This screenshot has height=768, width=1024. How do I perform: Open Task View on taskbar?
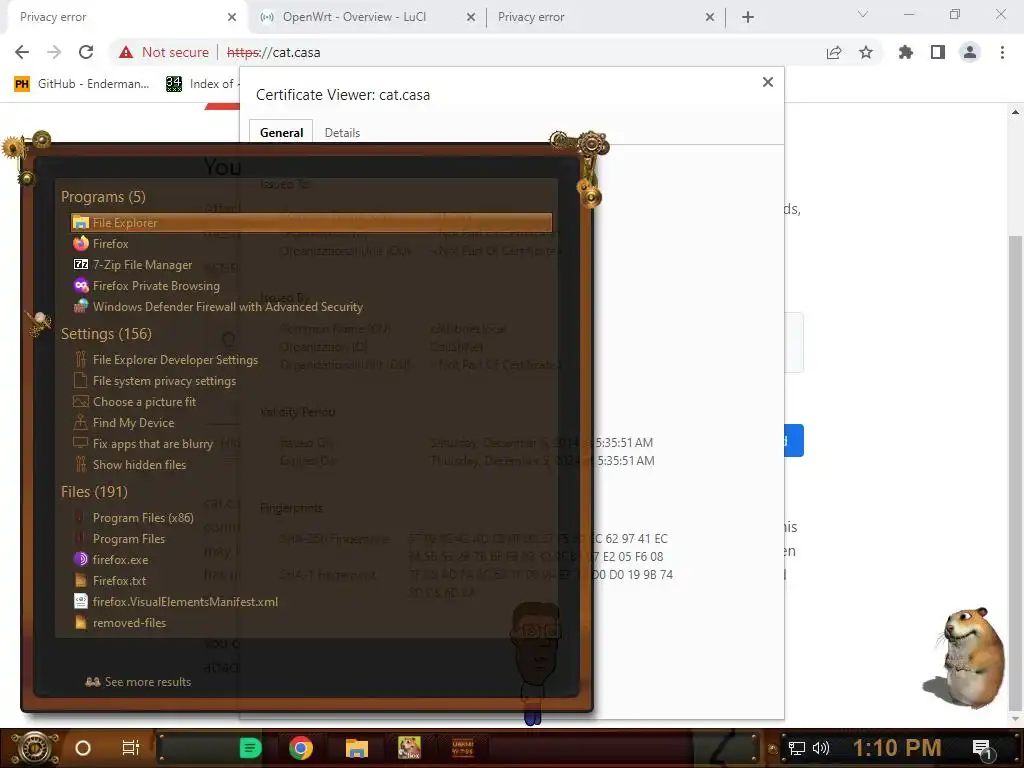click(131, 748)
